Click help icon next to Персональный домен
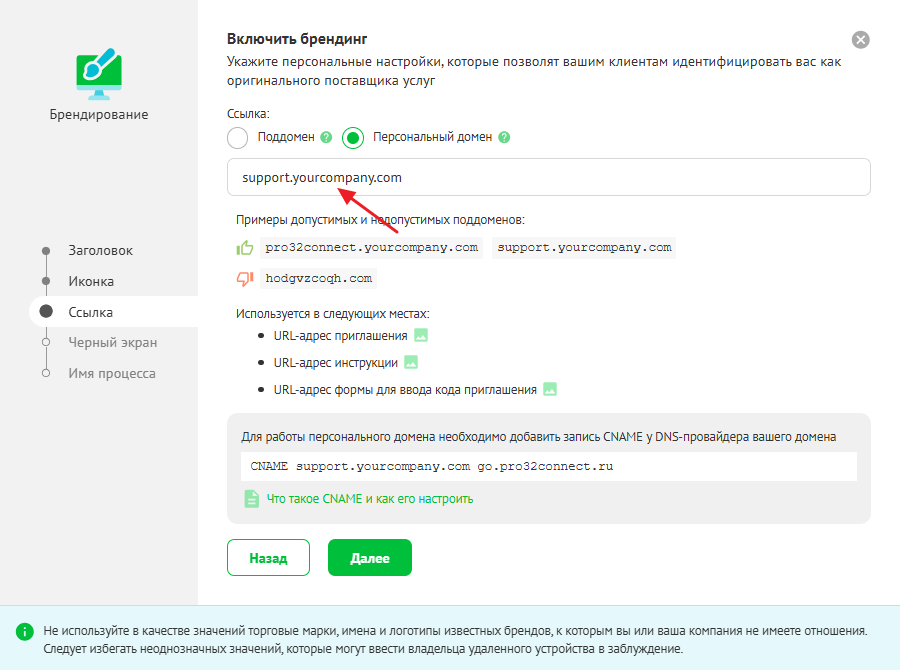900x670 pixels. (504, 137)
